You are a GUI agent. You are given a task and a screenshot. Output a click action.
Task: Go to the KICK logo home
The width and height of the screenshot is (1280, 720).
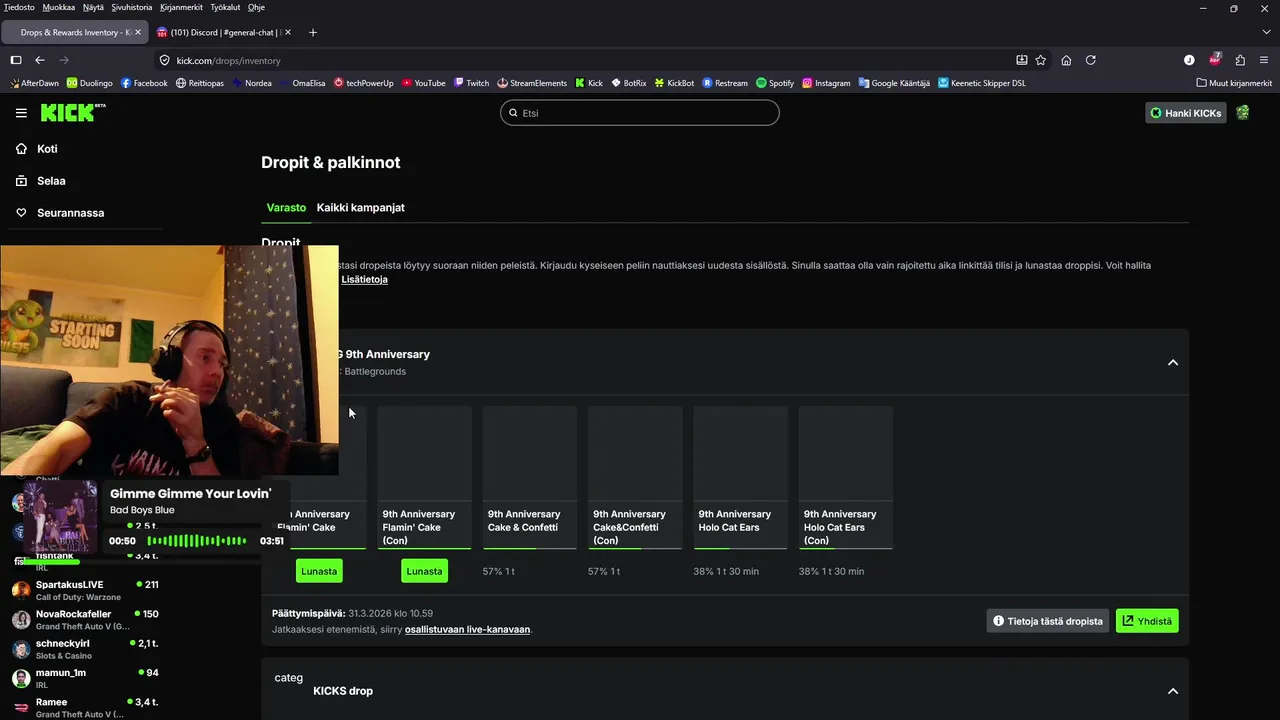(x=73, y=112)
